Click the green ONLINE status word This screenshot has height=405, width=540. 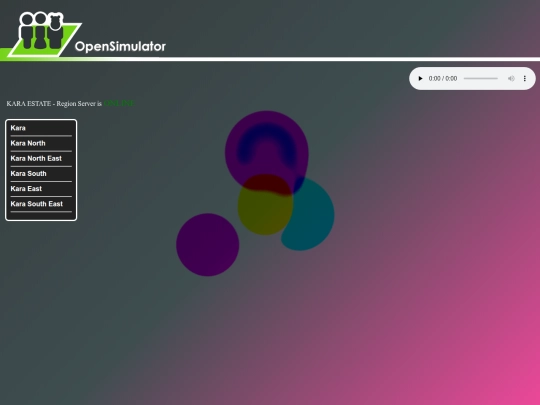(x=119, y=104)
